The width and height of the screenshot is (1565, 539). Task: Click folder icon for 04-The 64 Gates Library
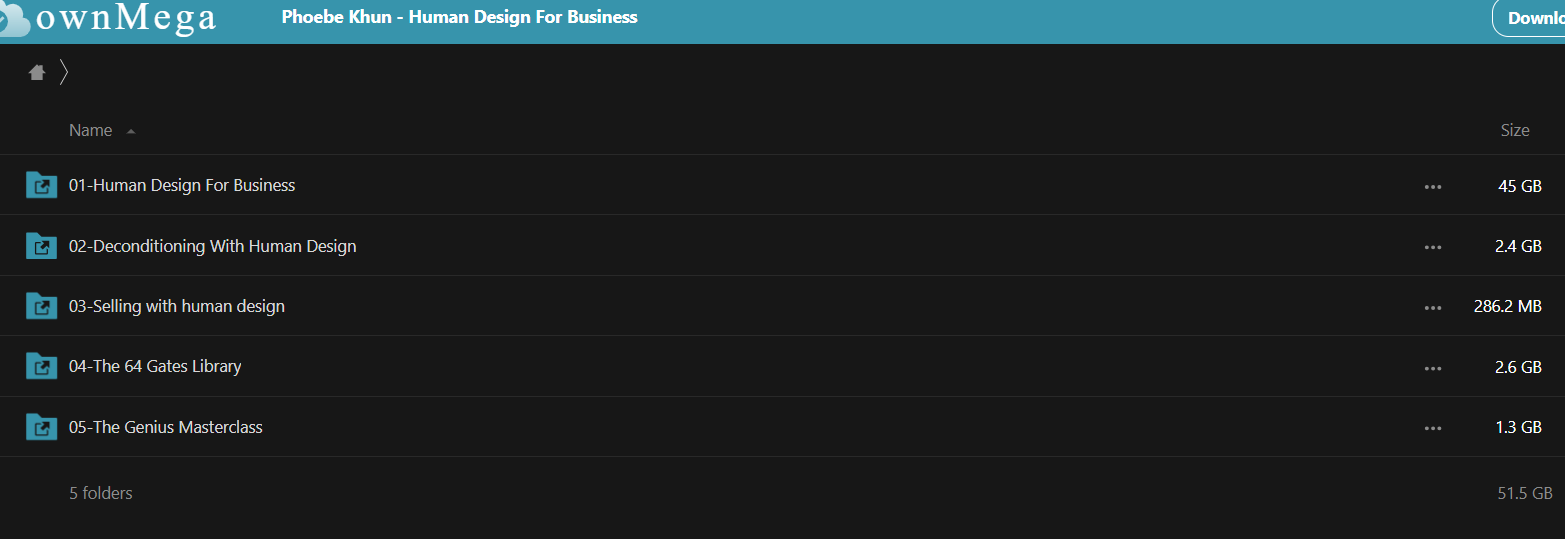tap(41, 367)
